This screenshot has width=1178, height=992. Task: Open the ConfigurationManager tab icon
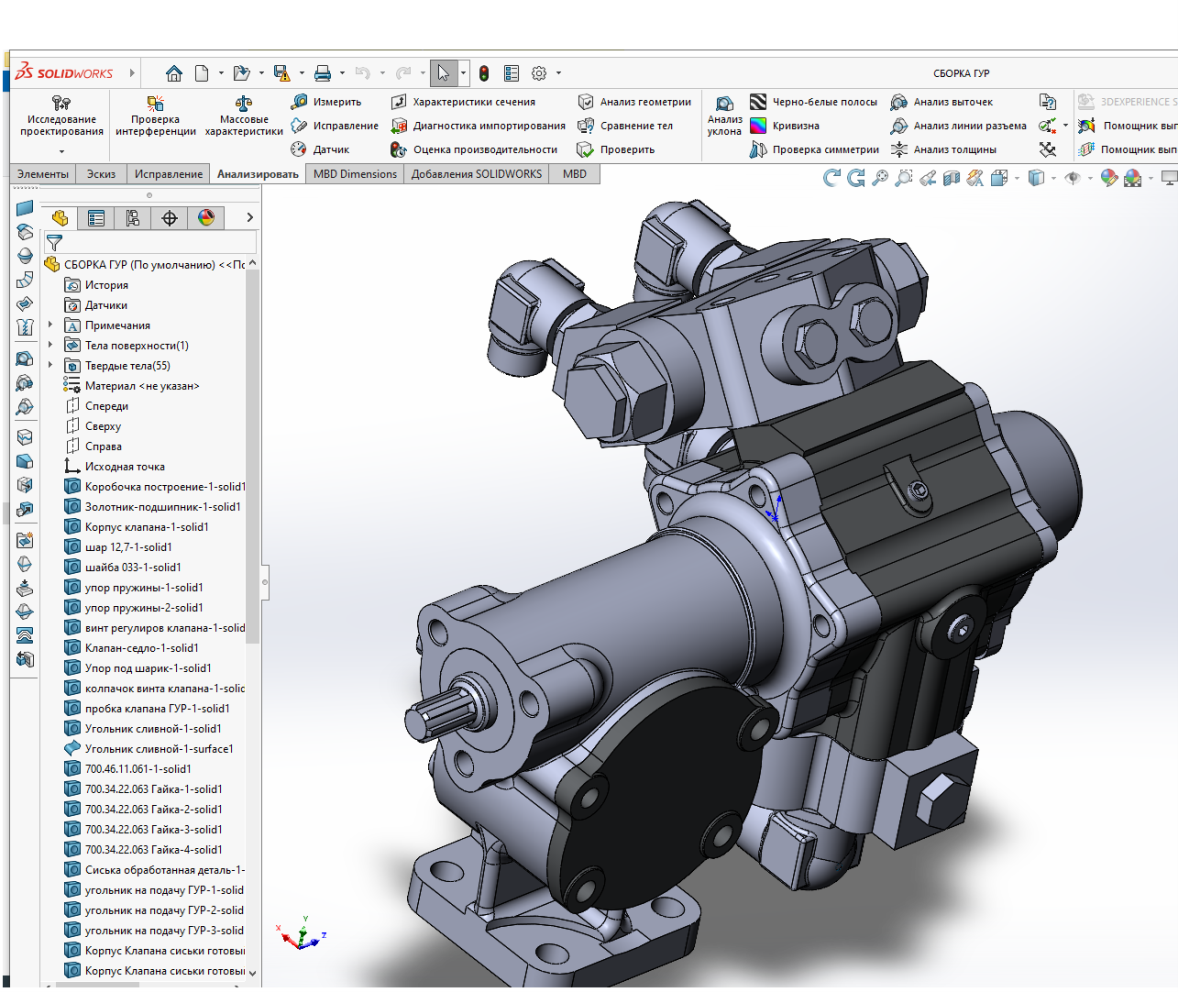pyautogui.click(x=132, y=218)
